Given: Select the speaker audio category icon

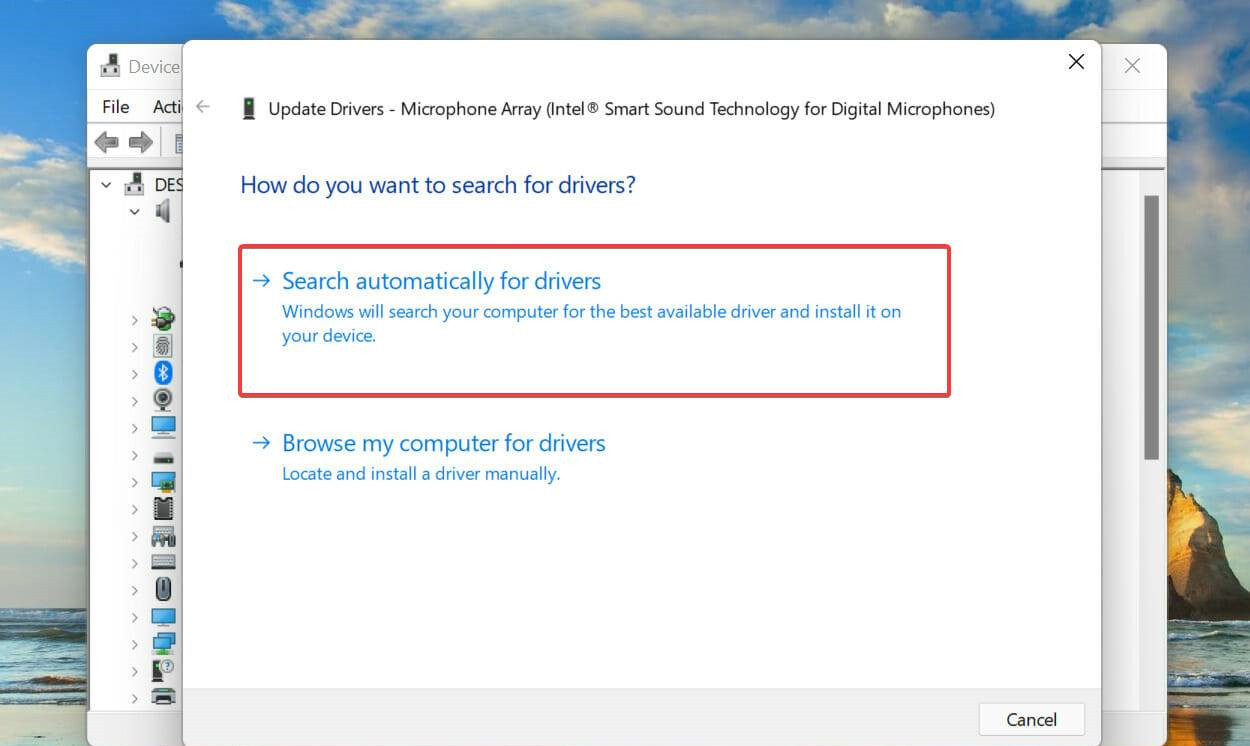Looking at the screenshot, I should [x=163, y=211].
